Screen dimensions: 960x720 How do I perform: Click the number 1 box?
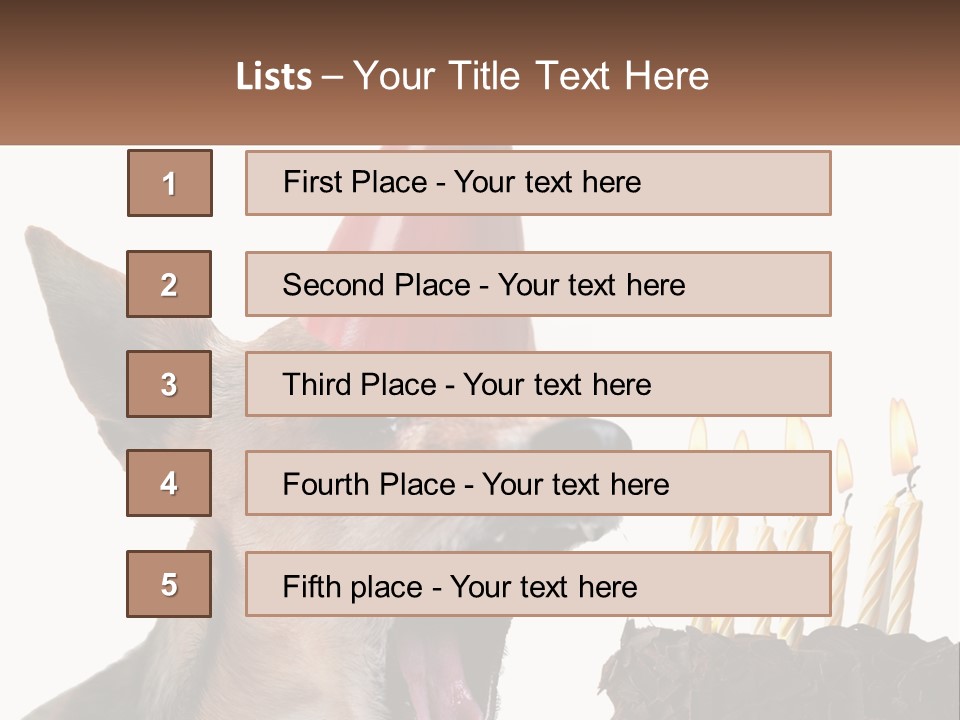(x=170, y=183)
